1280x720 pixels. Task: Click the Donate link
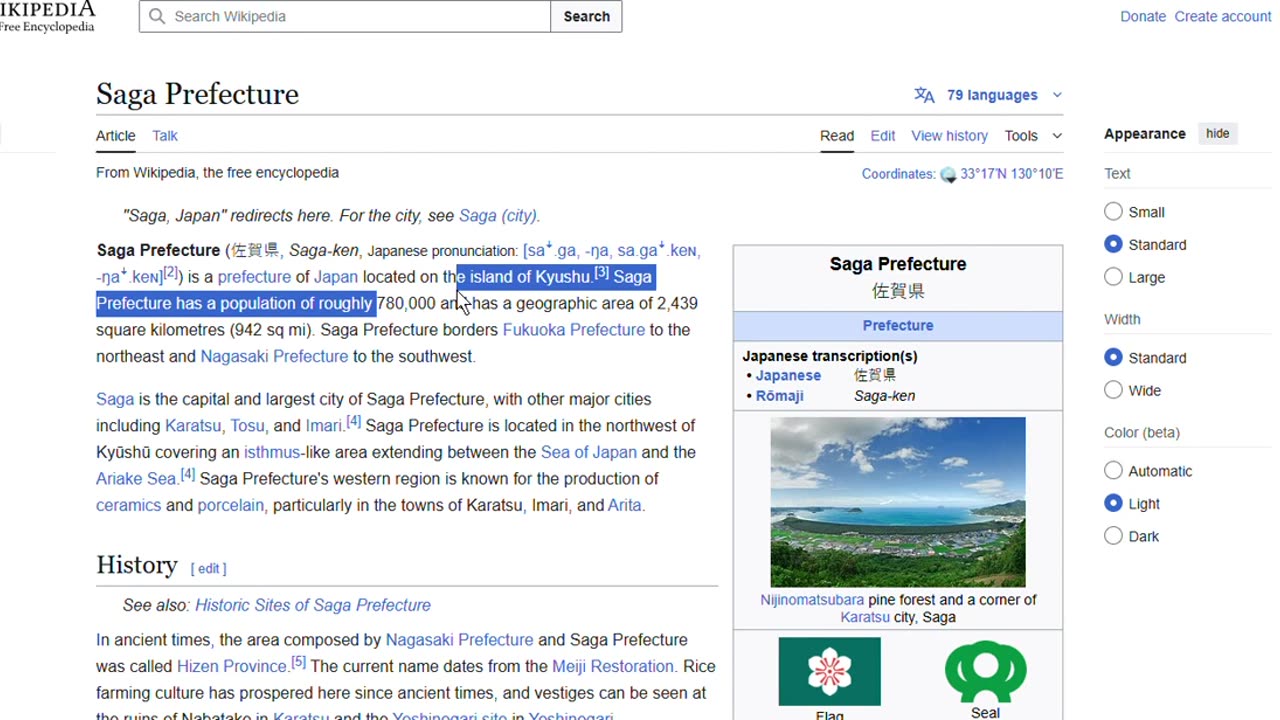1143,16
